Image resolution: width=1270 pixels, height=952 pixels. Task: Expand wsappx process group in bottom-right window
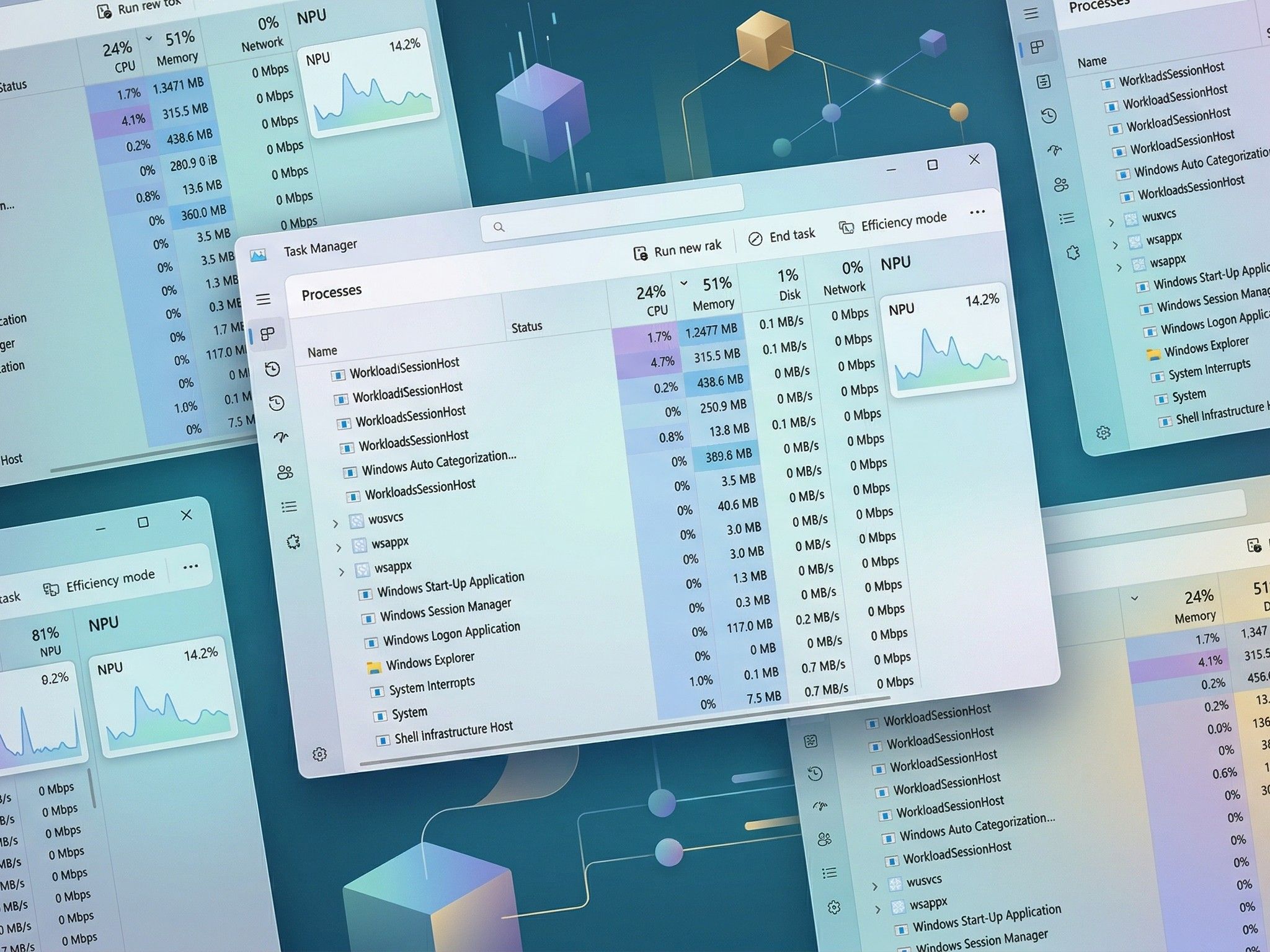click(x=878, y=910)
